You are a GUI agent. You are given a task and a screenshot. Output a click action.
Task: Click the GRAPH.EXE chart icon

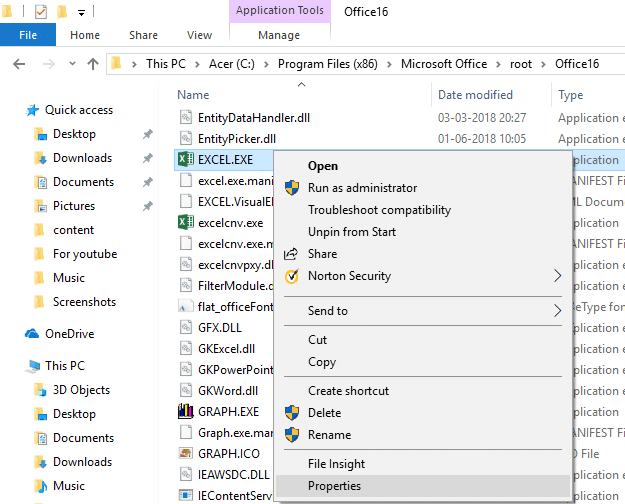point(186,411)
